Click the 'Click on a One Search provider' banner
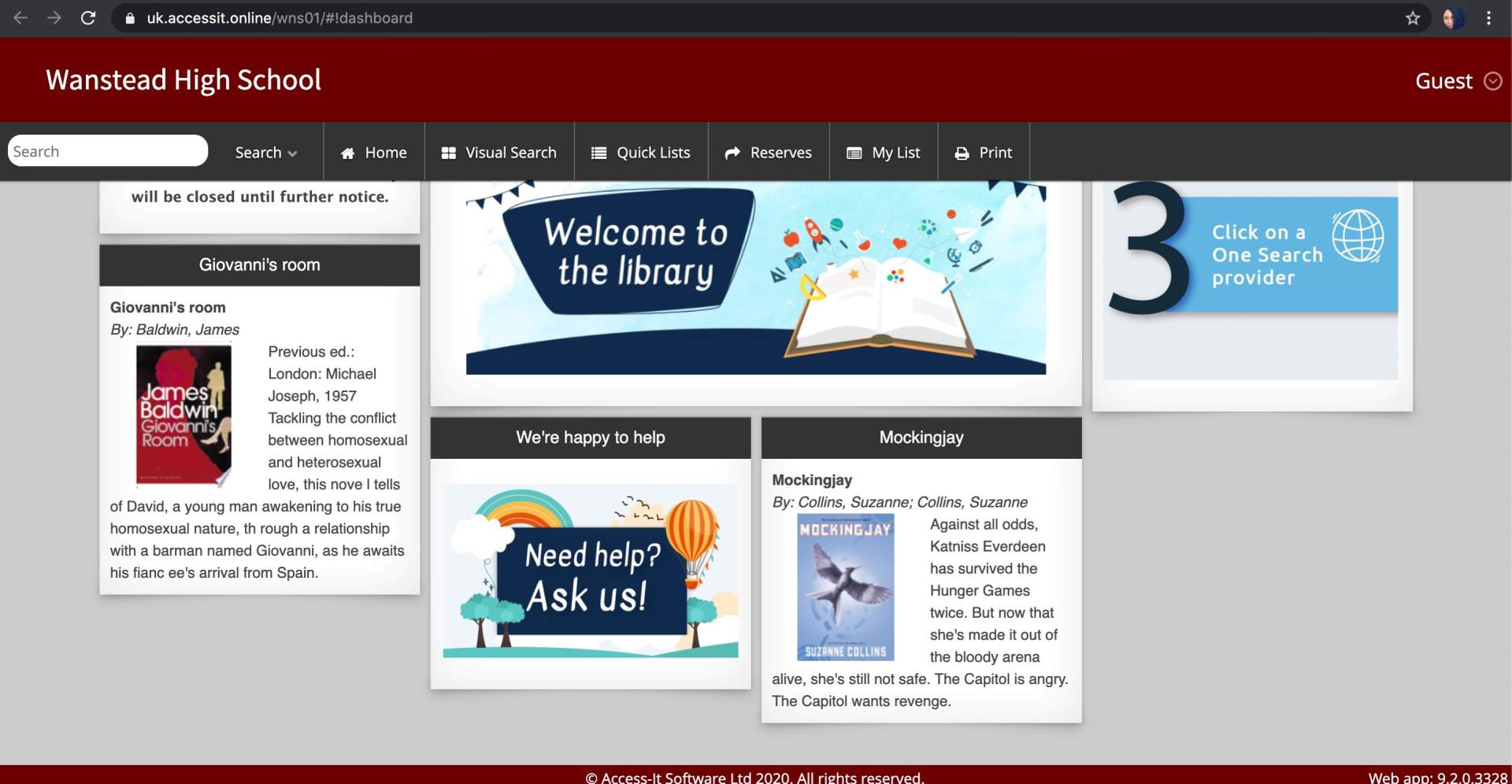 click(1252, 253)
